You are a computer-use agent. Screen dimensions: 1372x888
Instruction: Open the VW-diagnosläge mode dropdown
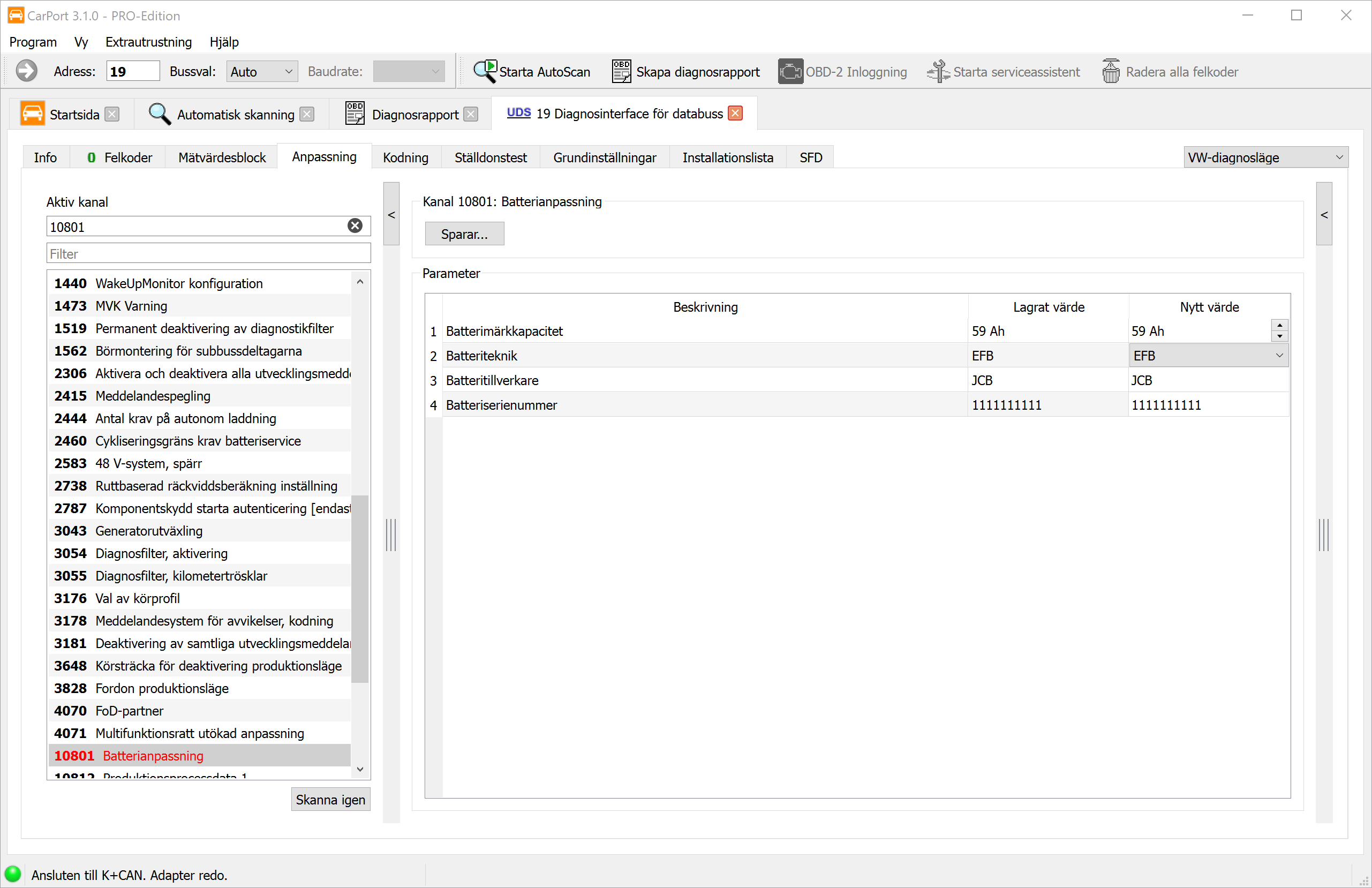pos(1265,157)
